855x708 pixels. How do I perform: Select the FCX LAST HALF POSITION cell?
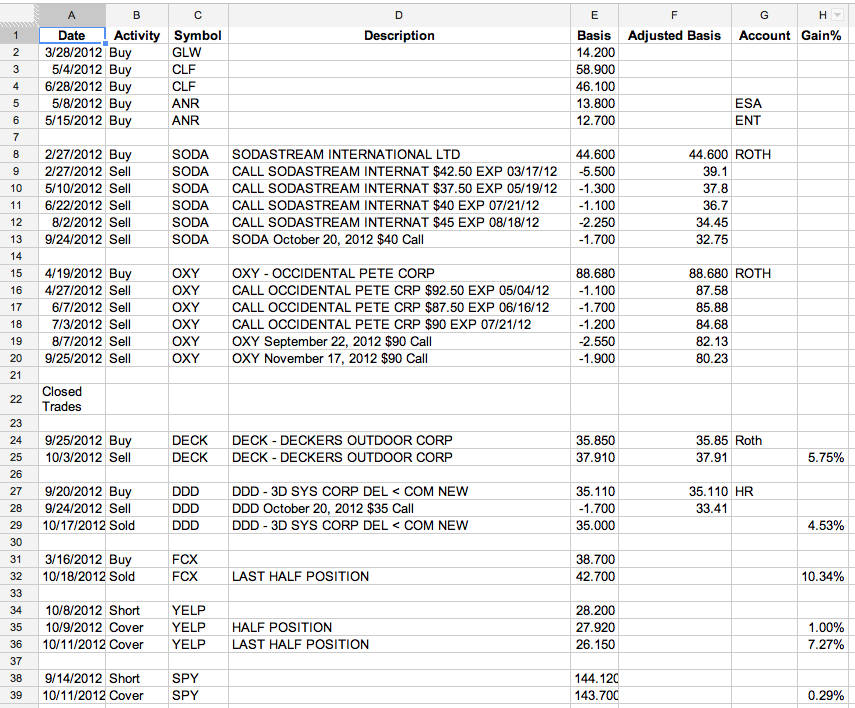pyautogui.click(x=399, y=577)
